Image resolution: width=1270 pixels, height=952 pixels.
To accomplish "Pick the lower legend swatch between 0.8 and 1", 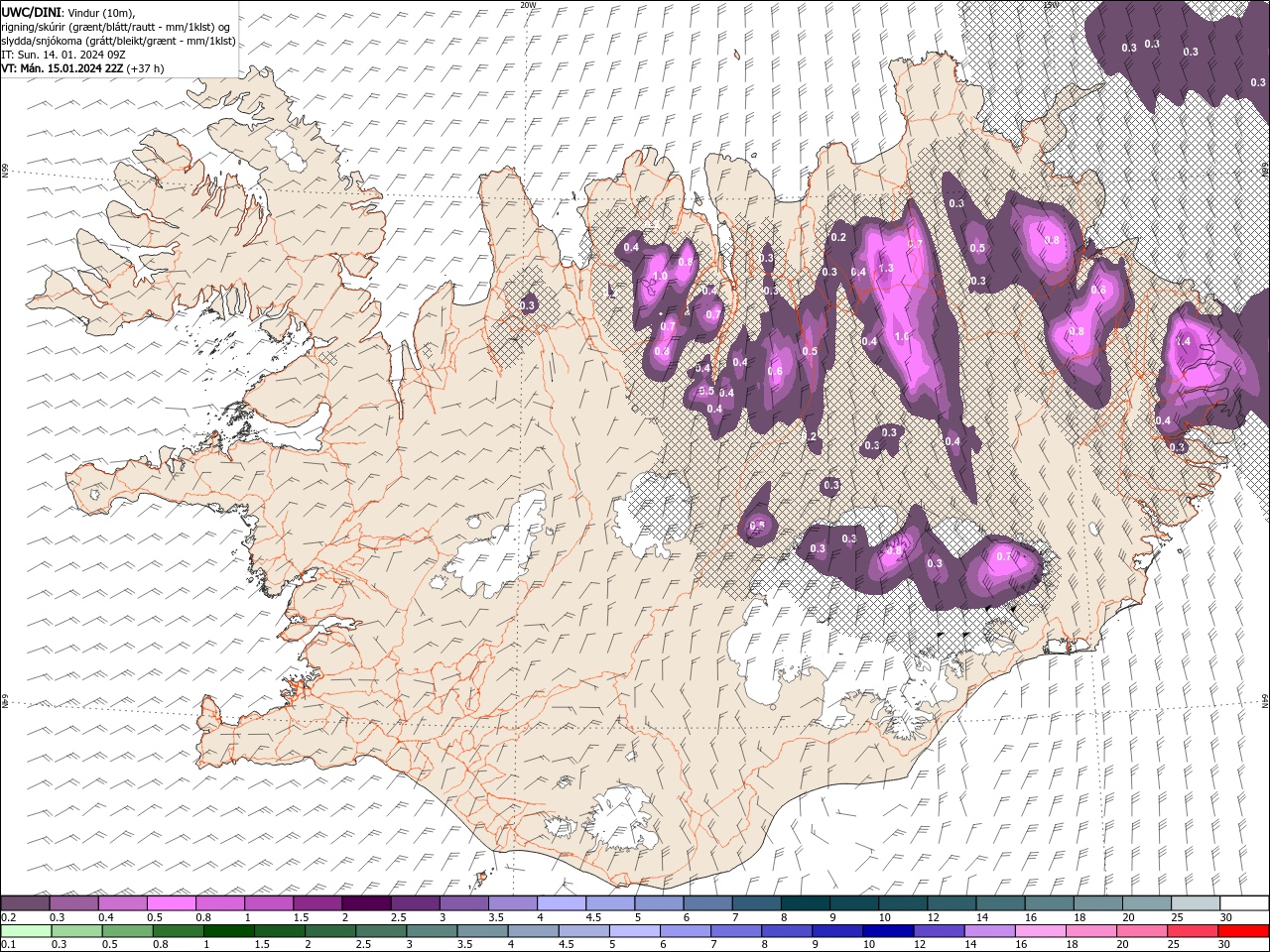I will pos(178,931).
